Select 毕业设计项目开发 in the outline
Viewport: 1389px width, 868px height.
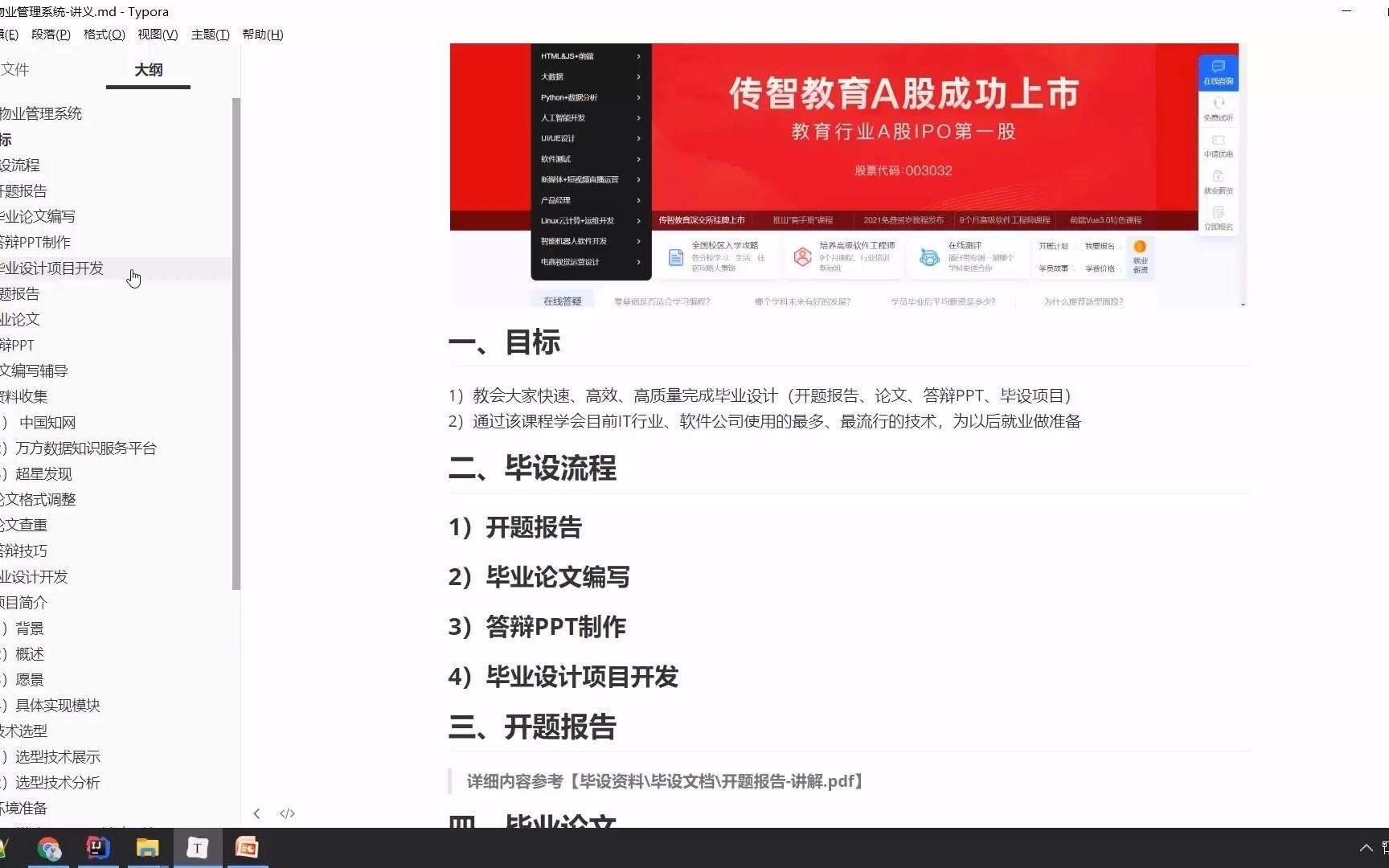[52, 268]
